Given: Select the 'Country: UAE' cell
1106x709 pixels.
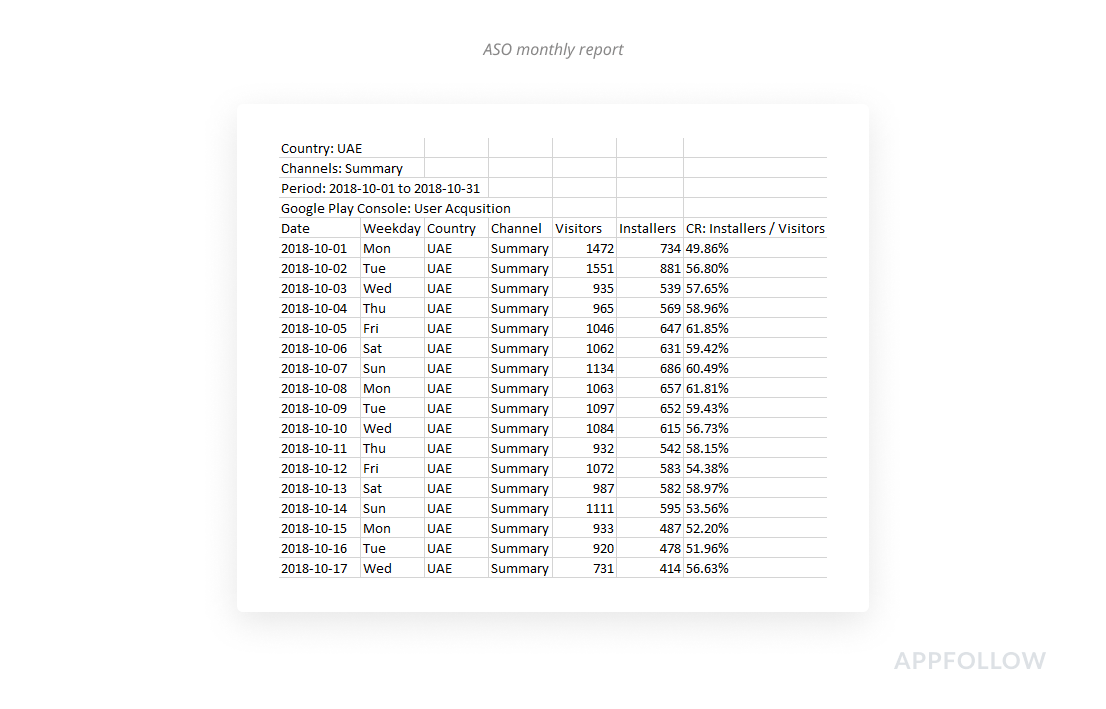Looking at the screenshot, I should point(322,149).
